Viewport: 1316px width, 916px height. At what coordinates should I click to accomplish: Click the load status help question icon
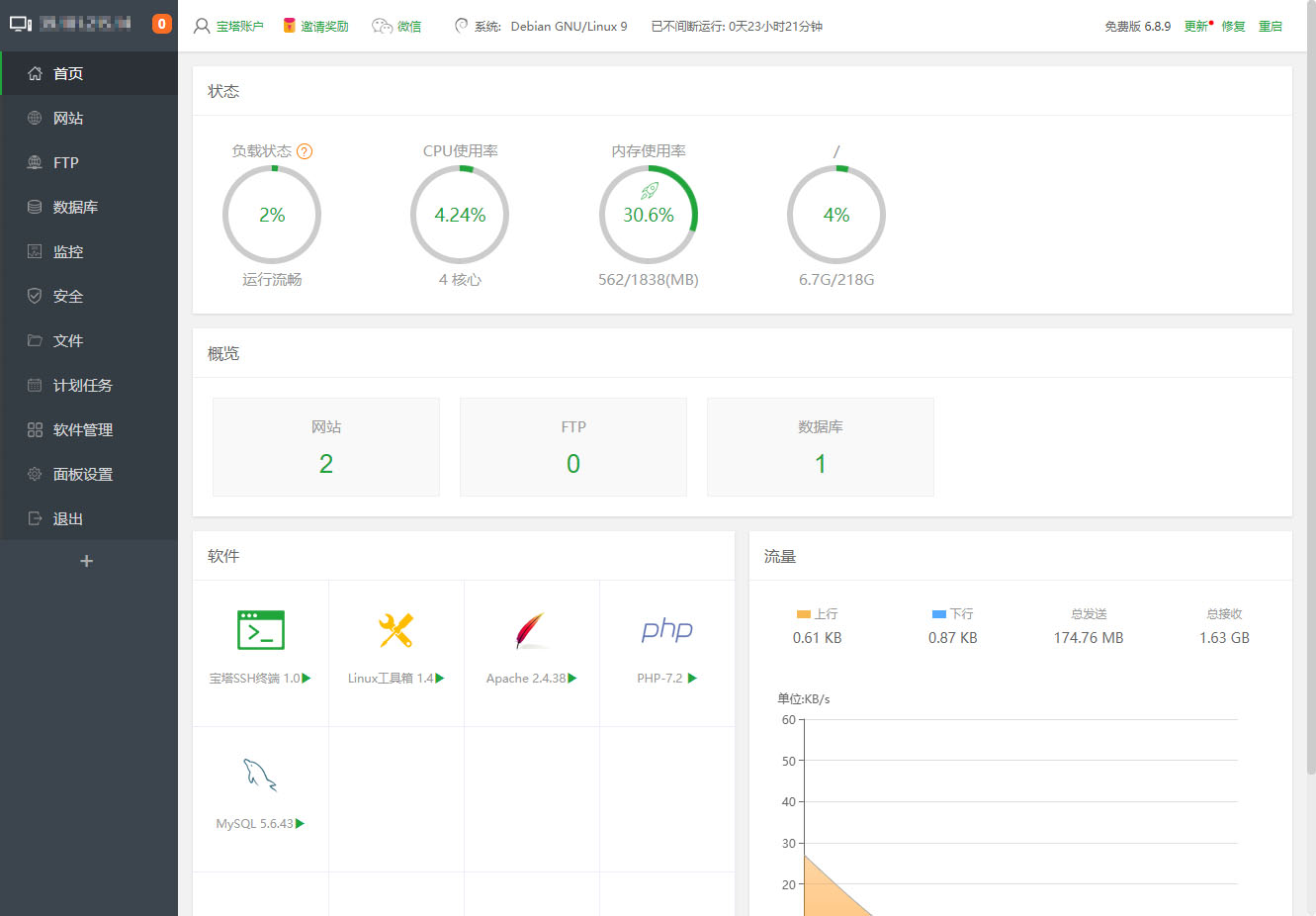[x=305, y=151]
